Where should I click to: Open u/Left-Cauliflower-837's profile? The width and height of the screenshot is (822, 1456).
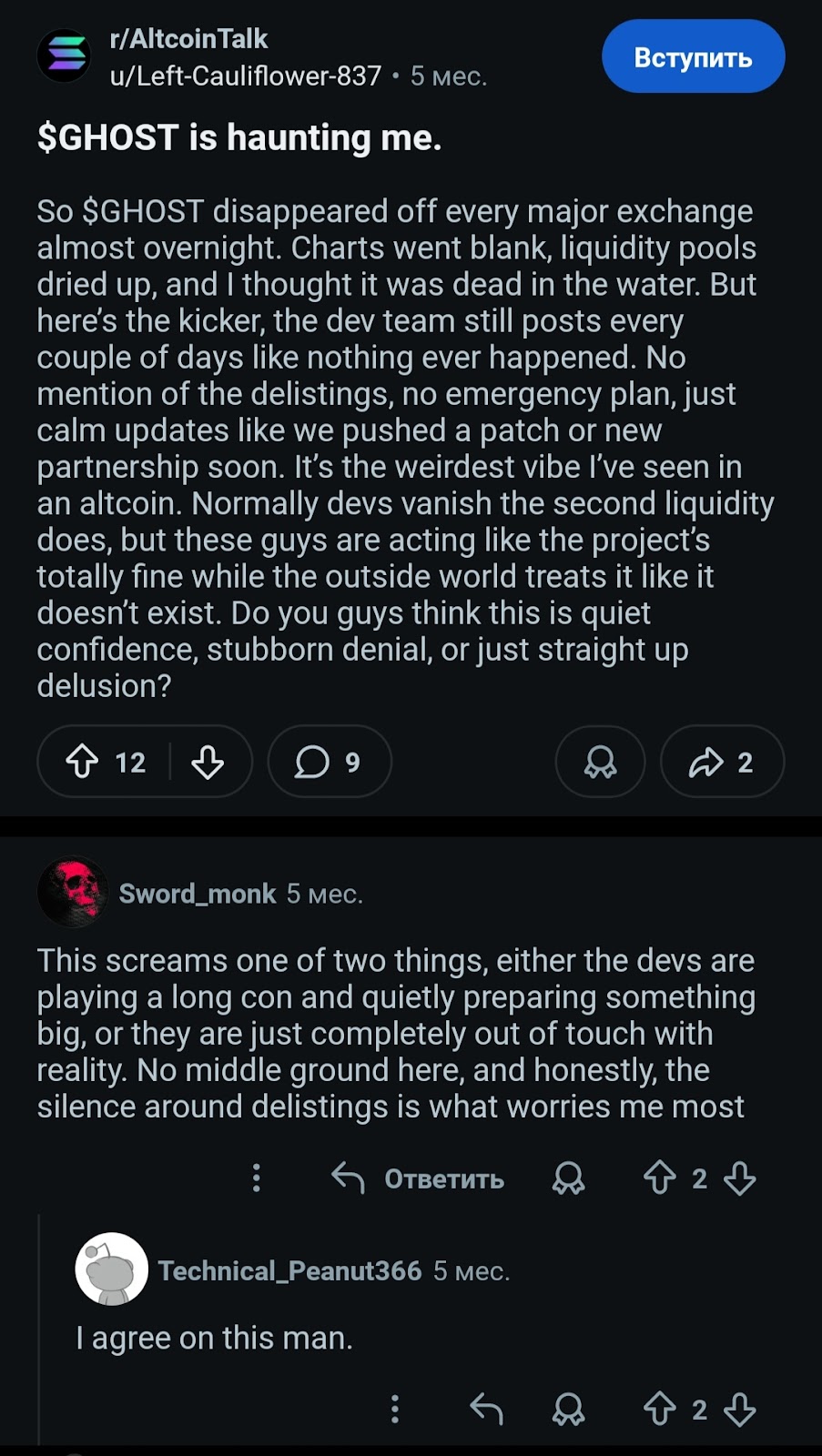click(245, 76)
